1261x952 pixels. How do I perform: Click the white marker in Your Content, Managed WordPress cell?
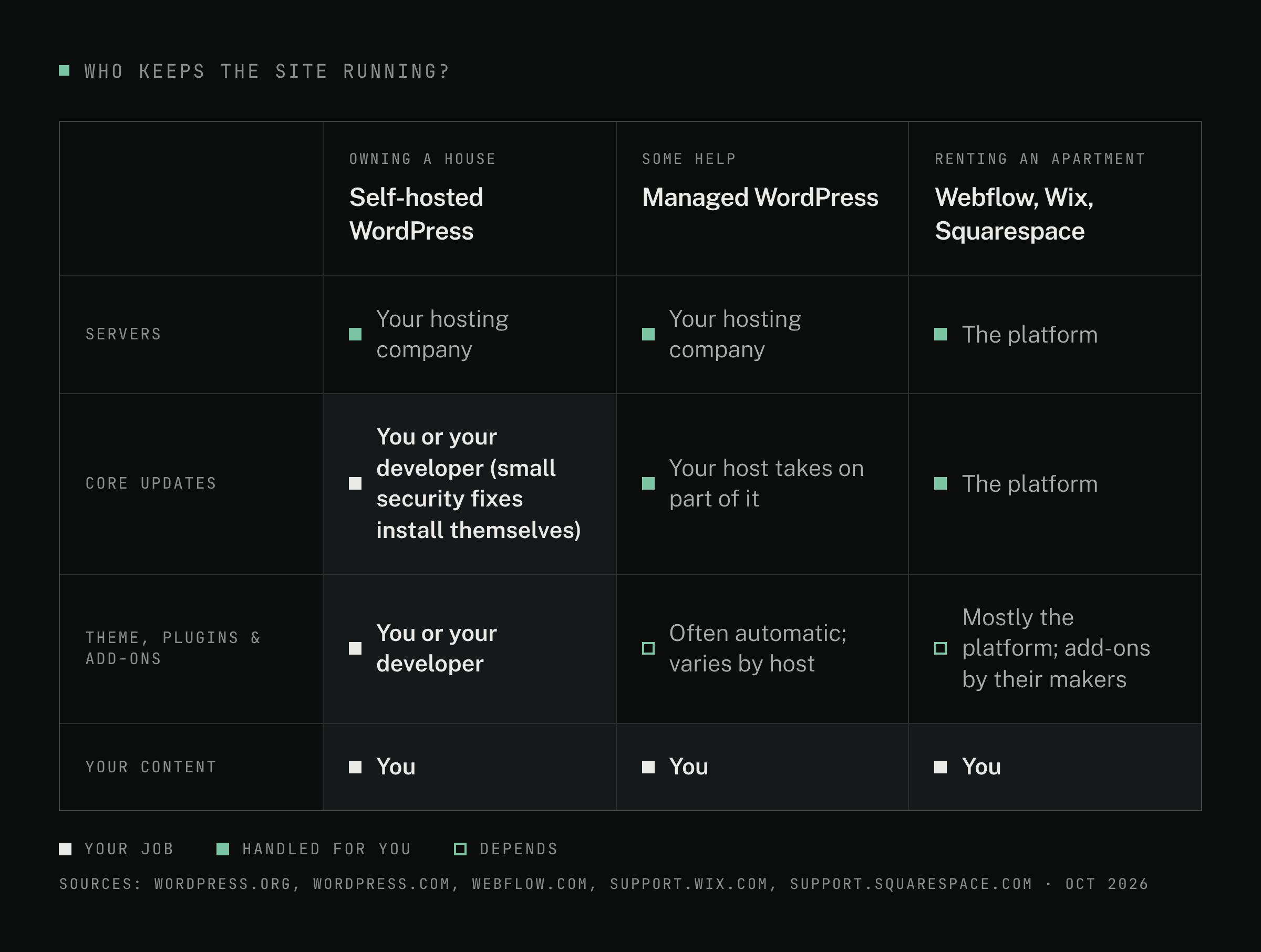[648, 767]
